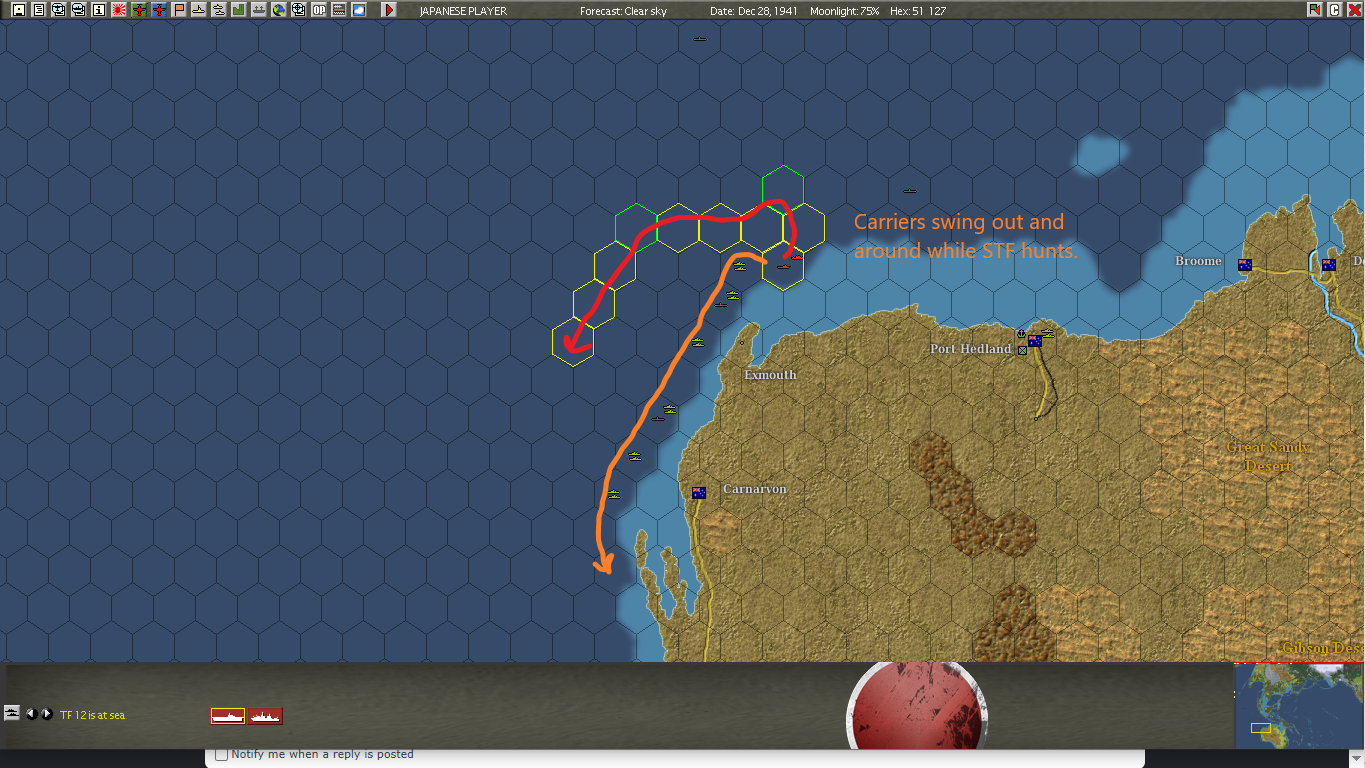The image size is (1366, 768).
Task: Select previous task force arrow
Action: tap(31, 714)
